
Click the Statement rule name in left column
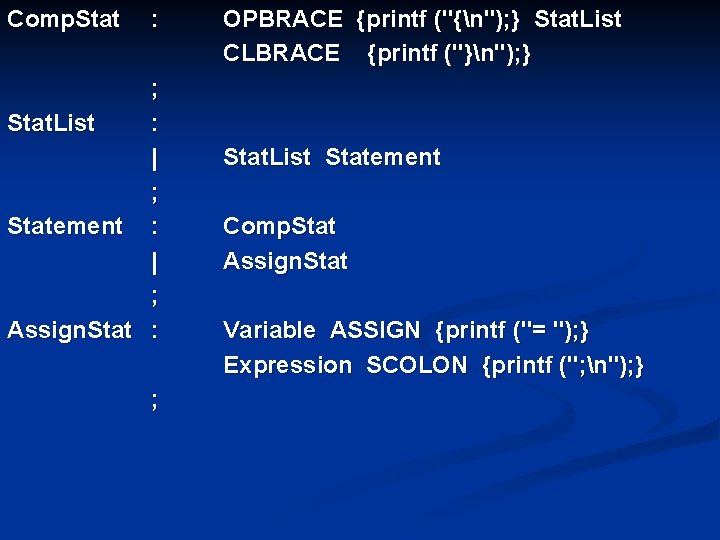coord(65,226)
